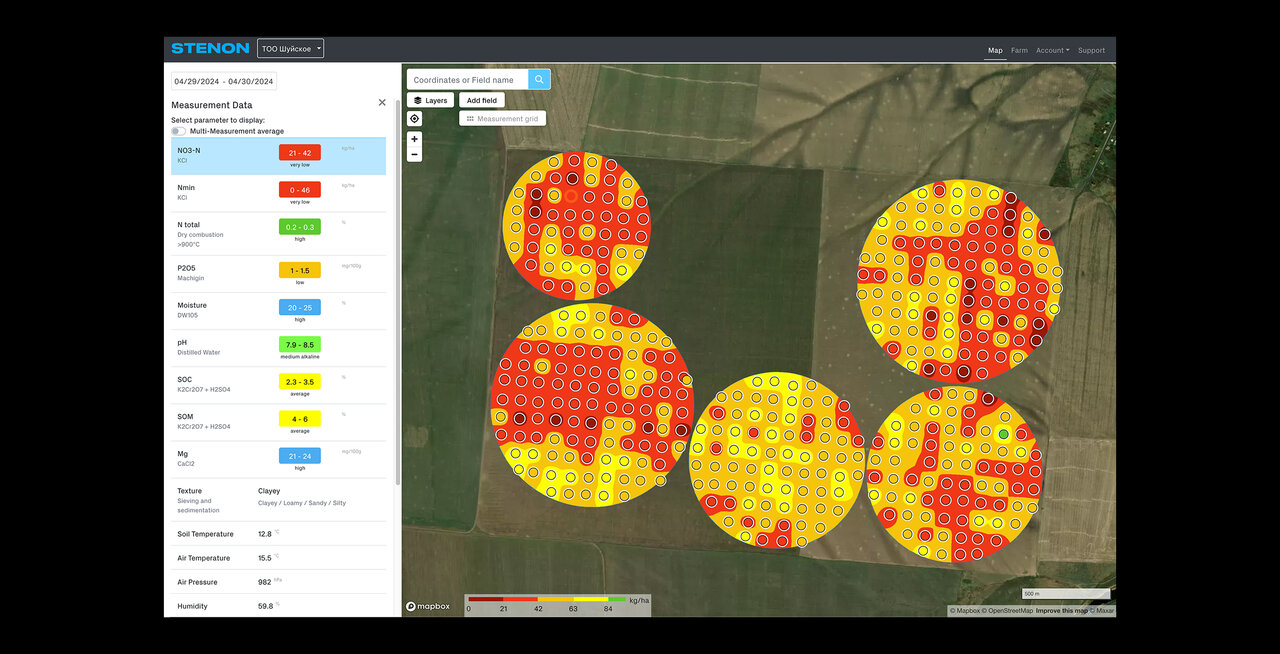Toggle the Measurement grid button

[x=502, y=119]
